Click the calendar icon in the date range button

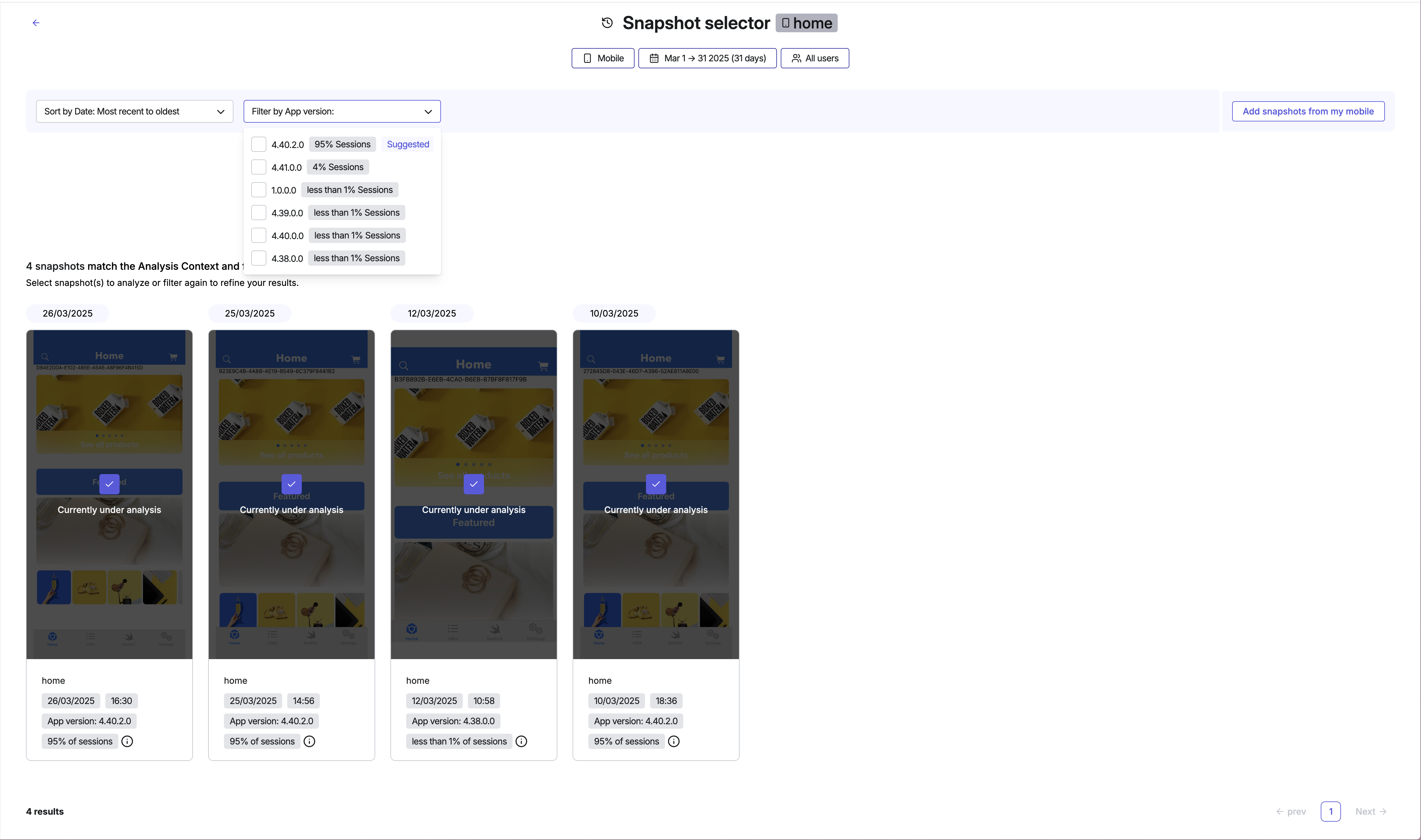[654, 58]
